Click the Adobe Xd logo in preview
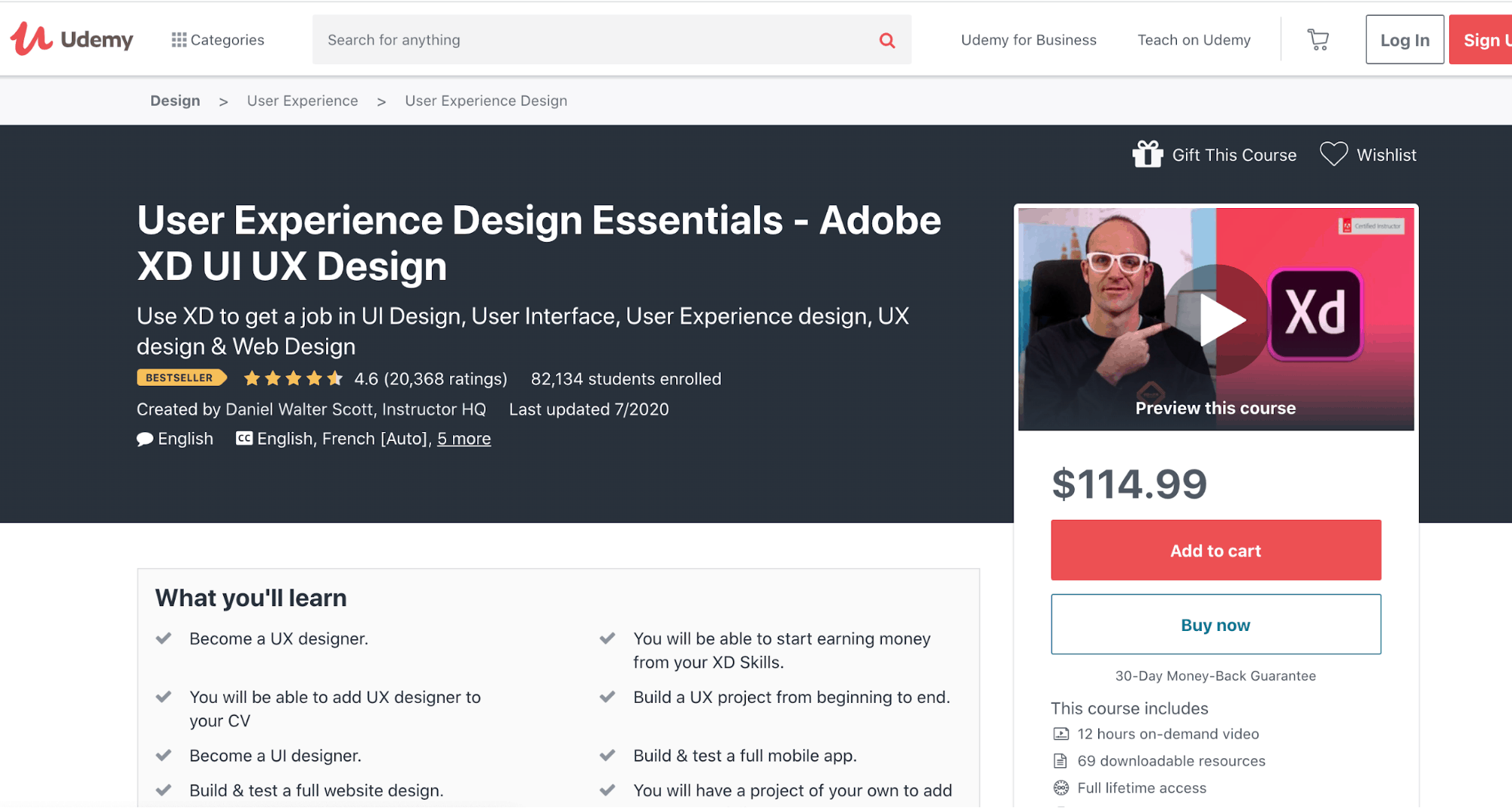1512x808 pixels. point(1315,313)
